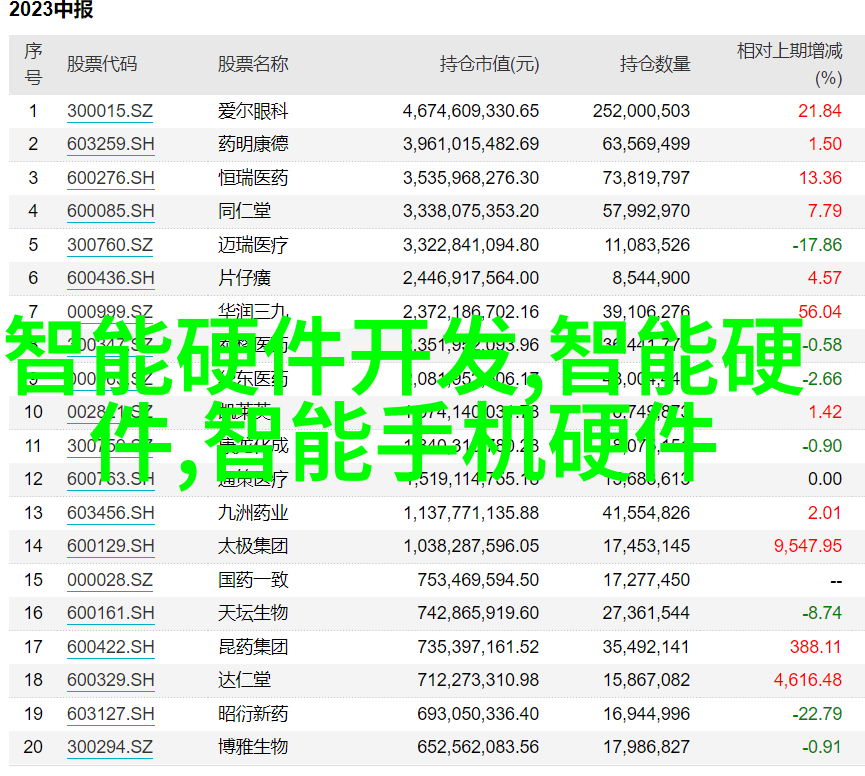865x776 pixels.
Task: Select the 相对上期增减(%) column header
Action: [x=790, y=65]
